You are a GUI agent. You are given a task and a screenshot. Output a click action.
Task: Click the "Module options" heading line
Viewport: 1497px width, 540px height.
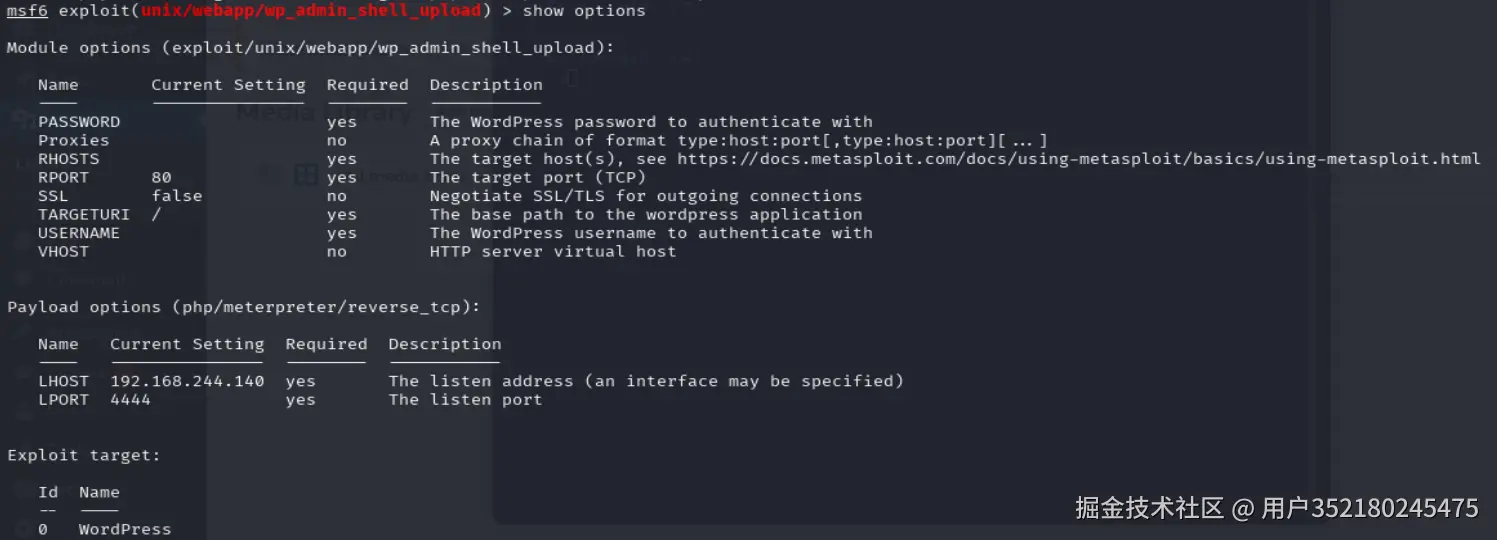311,48
